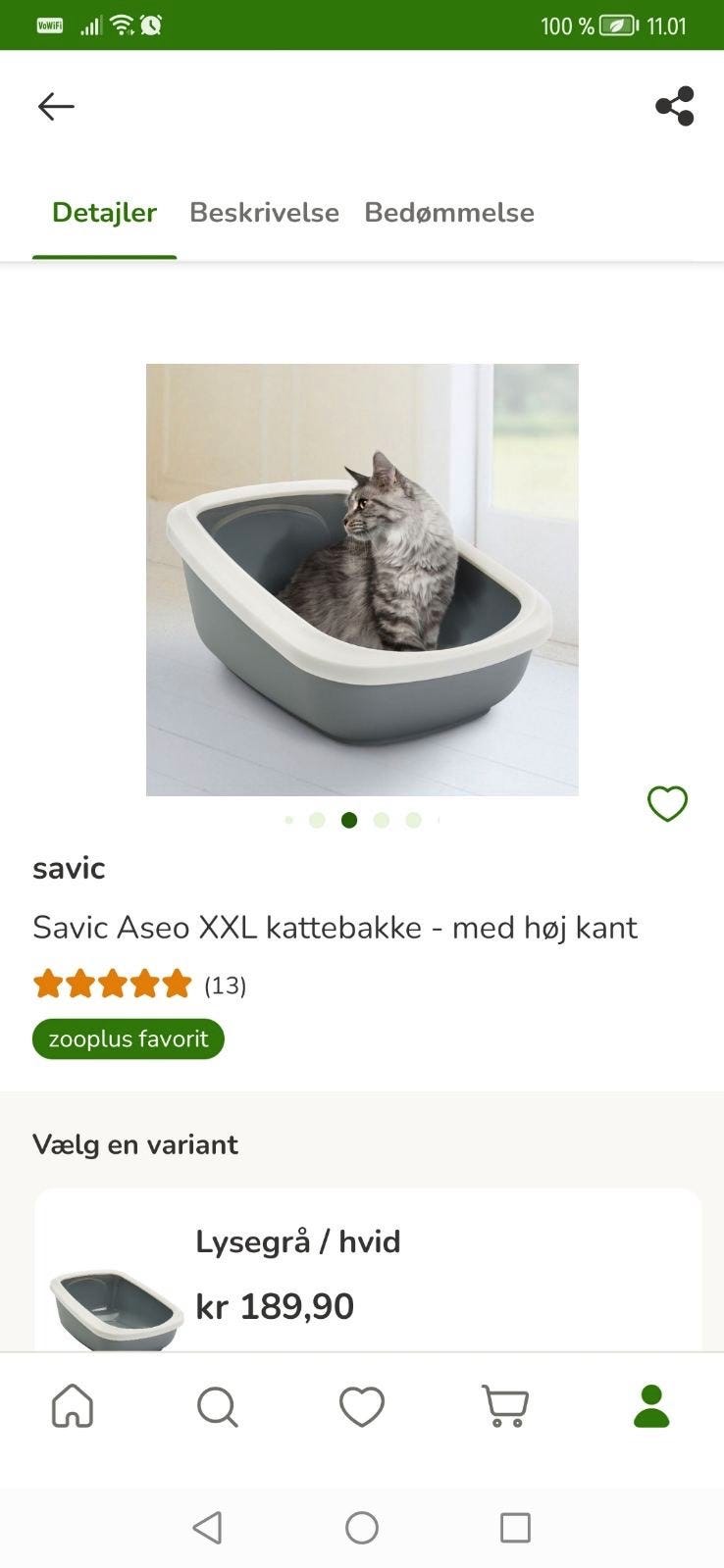Select the Lysegrå / hvid variant

click(x=368, y=1271)
